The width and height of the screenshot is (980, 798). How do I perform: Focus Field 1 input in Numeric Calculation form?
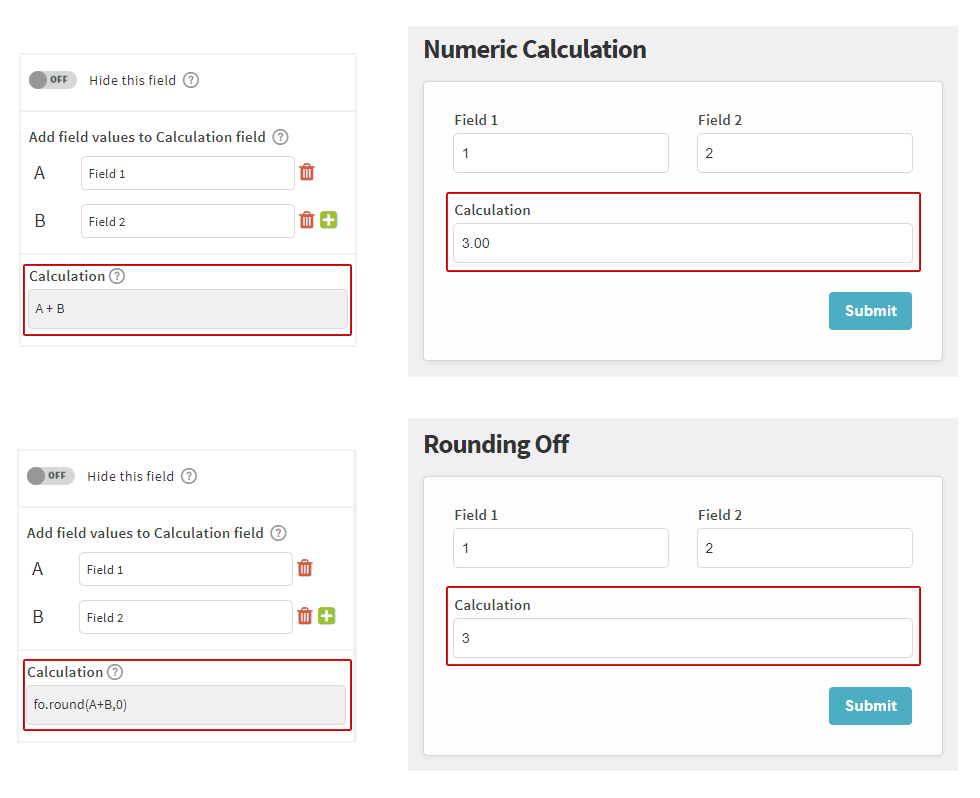[x=561, y=153]
